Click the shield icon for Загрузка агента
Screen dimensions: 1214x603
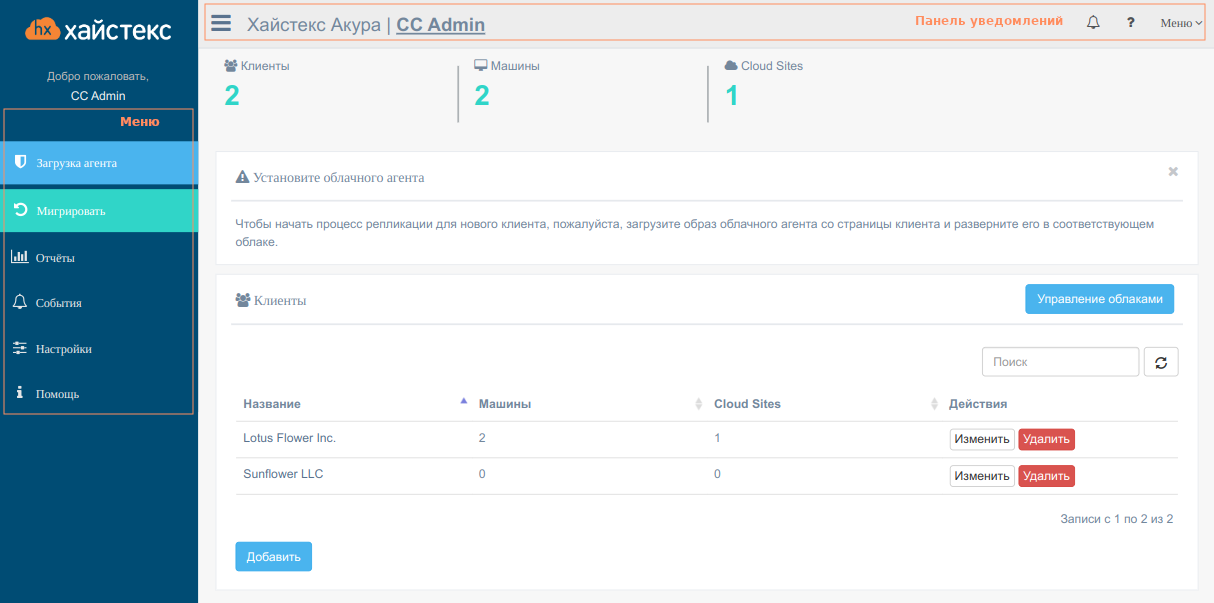click(x=20, y=162)
